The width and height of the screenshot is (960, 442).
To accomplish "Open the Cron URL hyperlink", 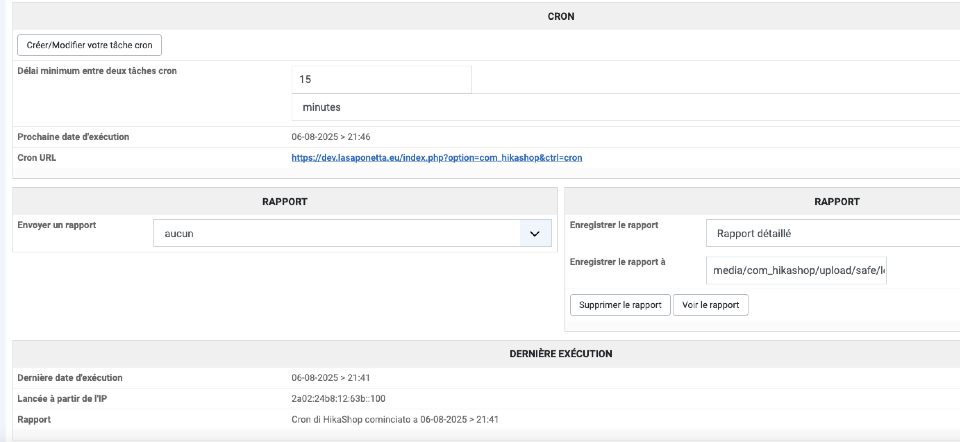I will (436, 158).
